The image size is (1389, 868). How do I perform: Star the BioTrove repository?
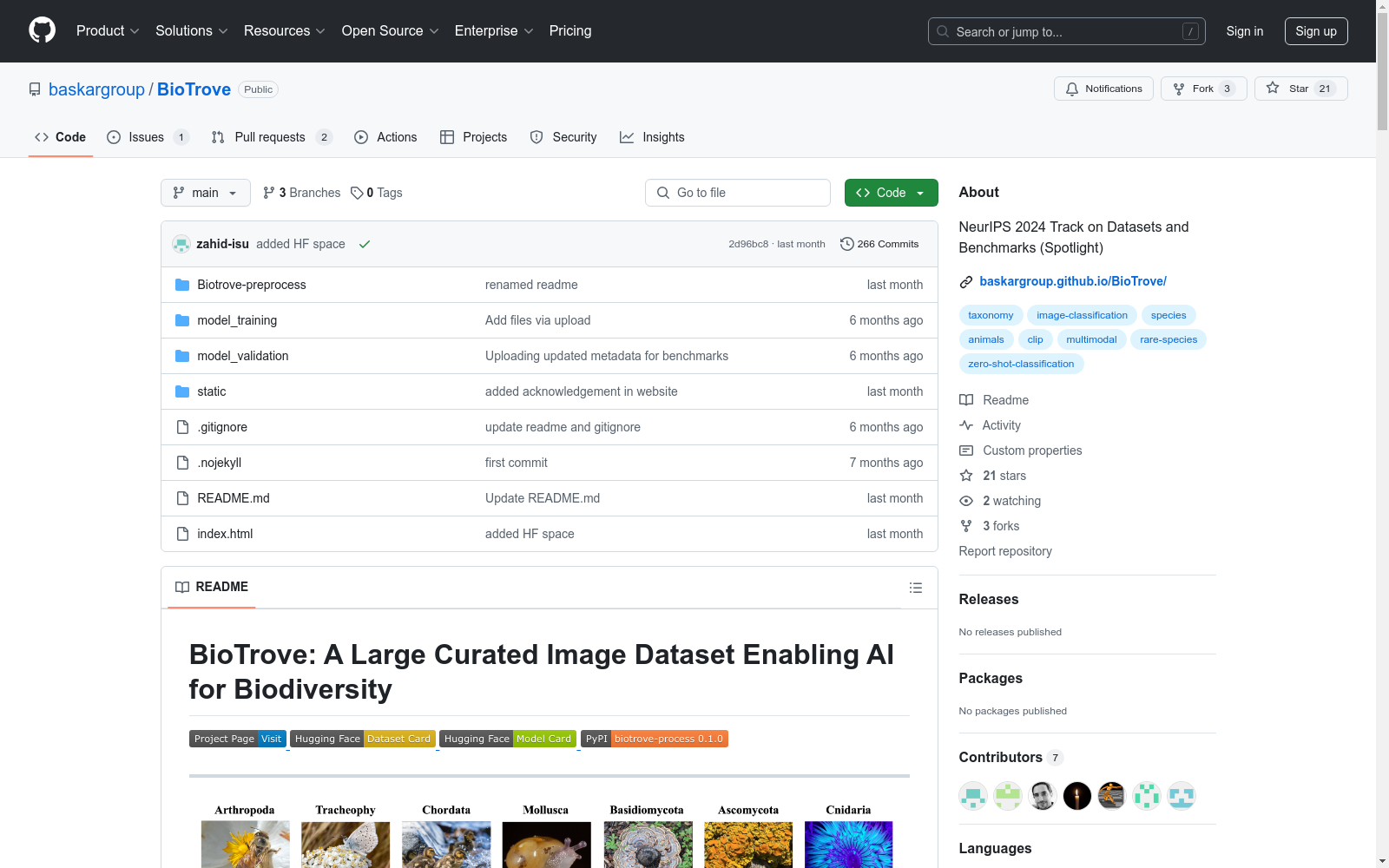(x=1300, y=89)
